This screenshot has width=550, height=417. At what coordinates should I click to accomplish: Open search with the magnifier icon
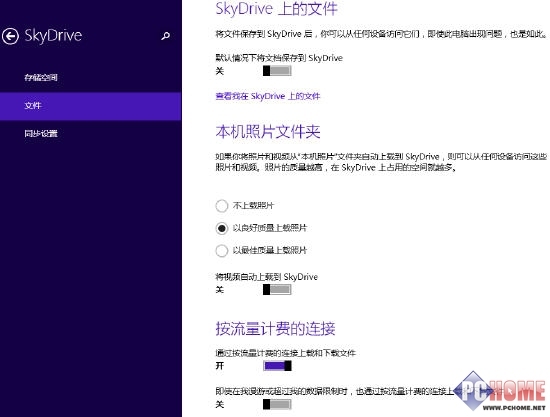click(166, 36)
